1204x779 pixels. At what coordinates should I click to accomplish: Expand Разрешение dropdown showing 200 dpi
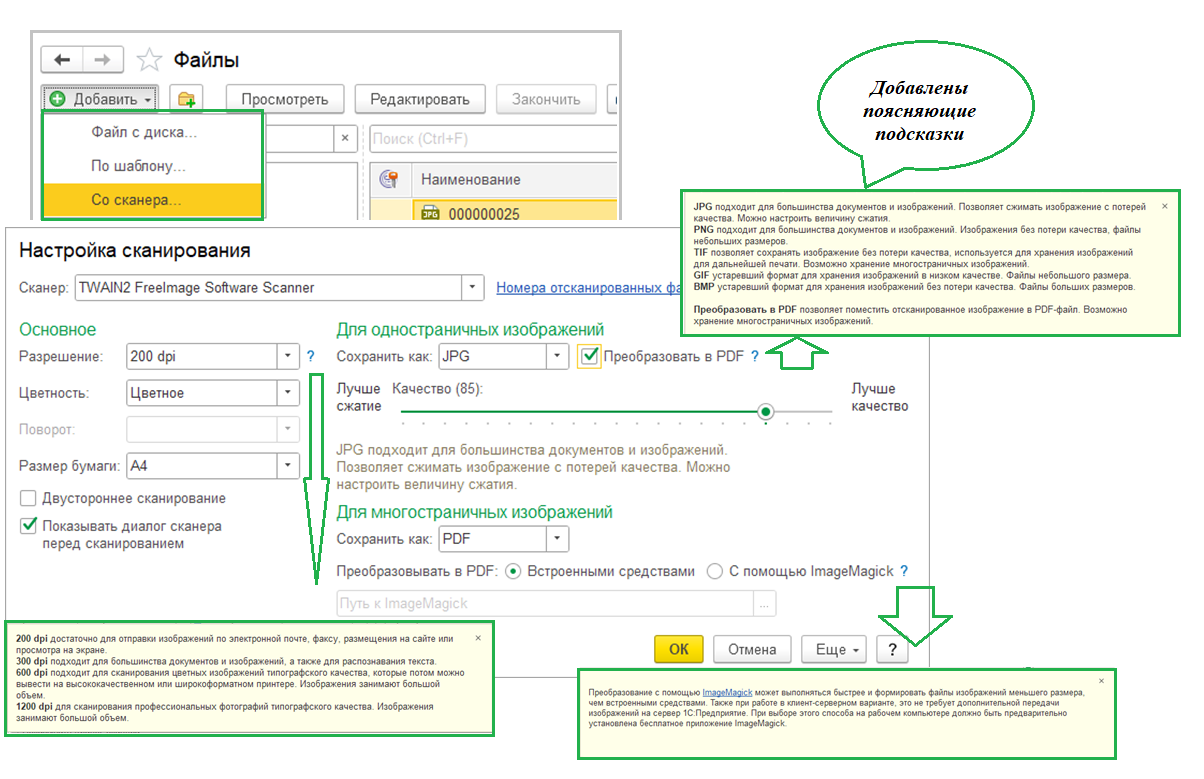[x=288, y=356]
